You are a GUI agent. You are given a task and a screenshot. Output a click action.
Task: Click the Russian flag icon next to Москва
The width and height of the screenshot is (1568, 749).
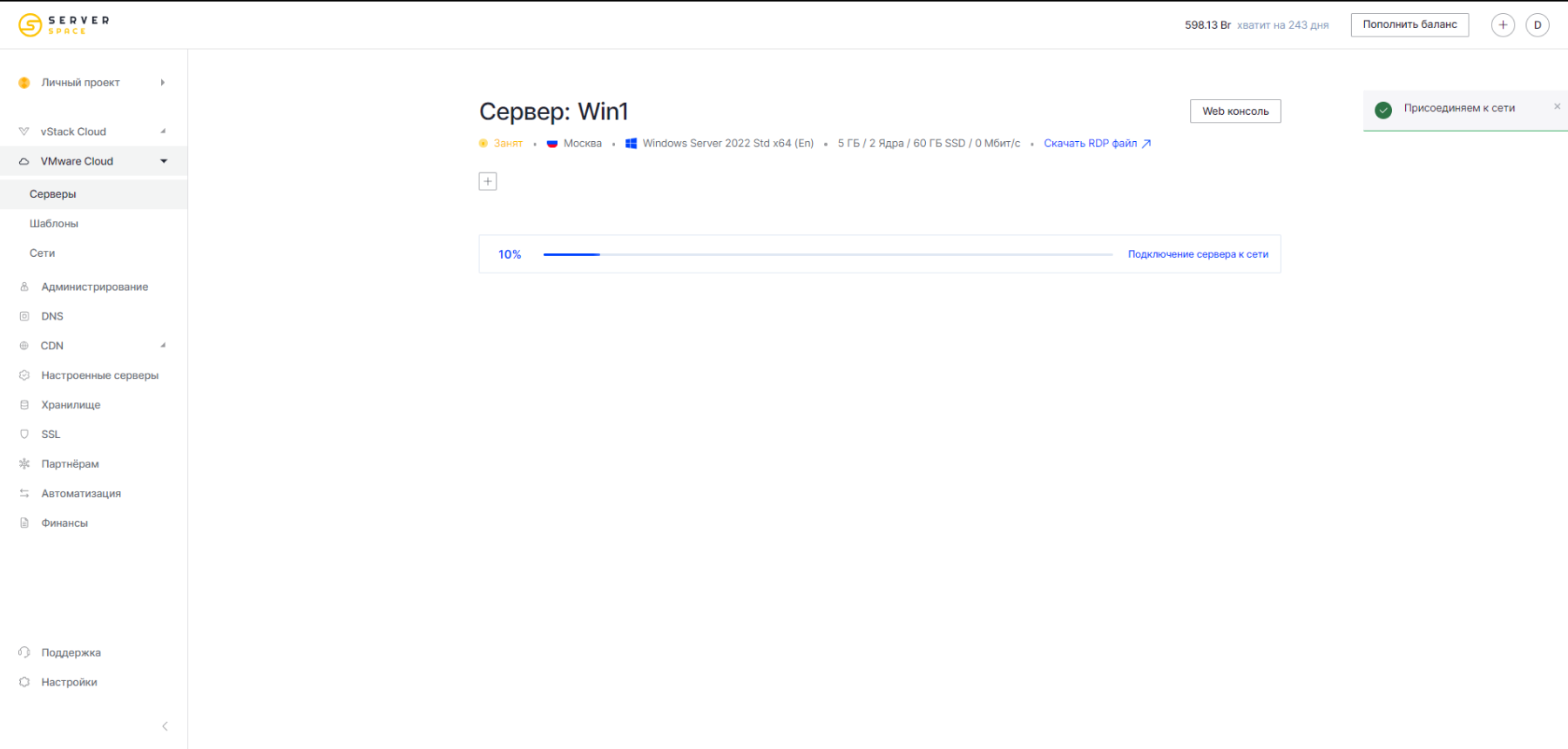pyautogui.click(x=552, y=144)
